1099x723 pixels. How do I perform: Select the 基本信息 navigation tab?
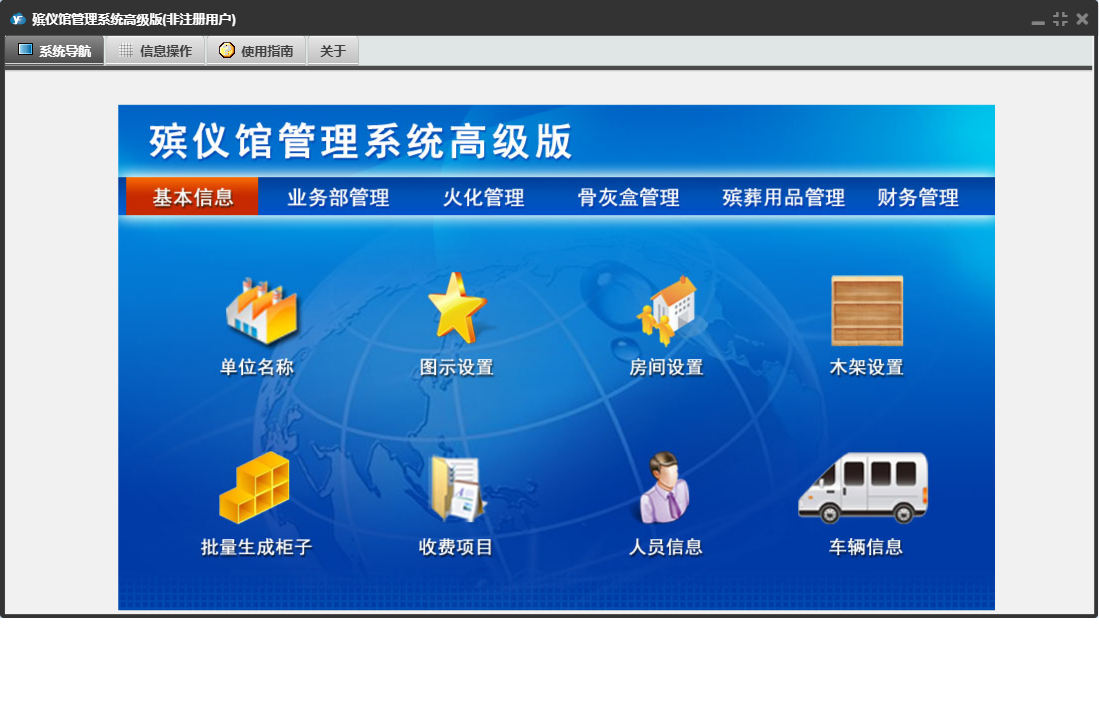[192, 197]
